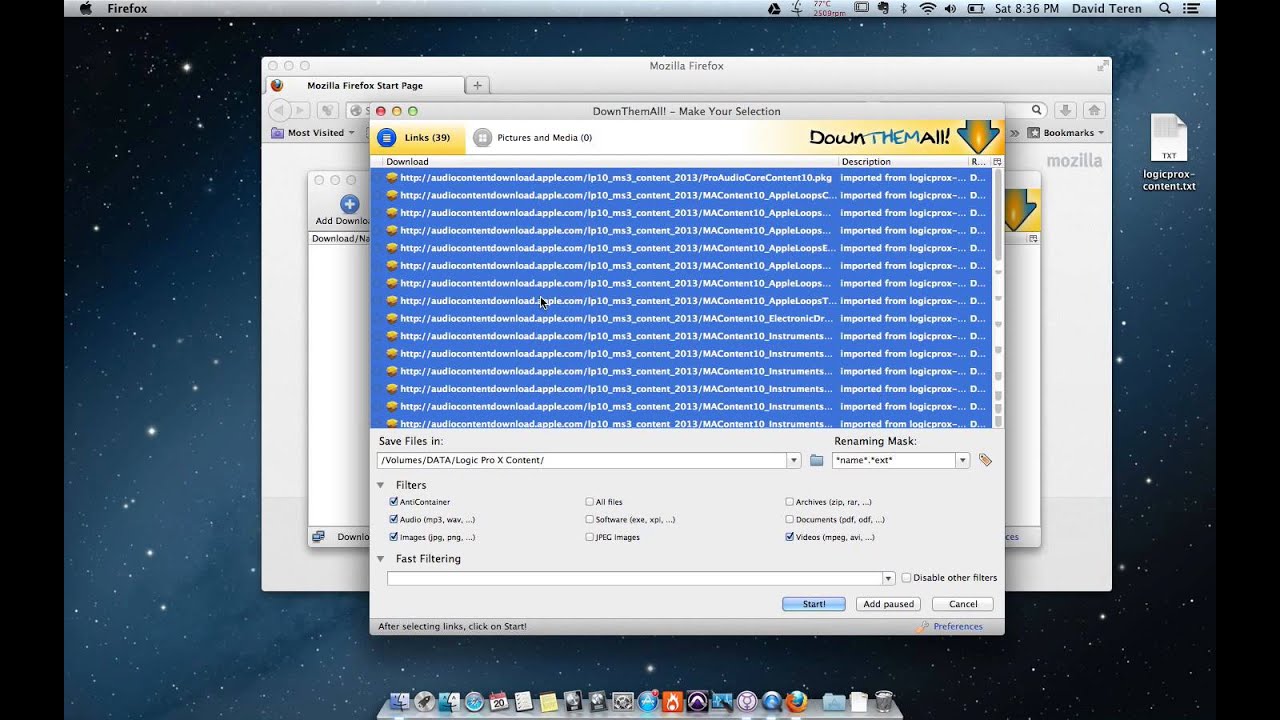Open logicprox-content.txt file on desktop

click(1169, 154)
